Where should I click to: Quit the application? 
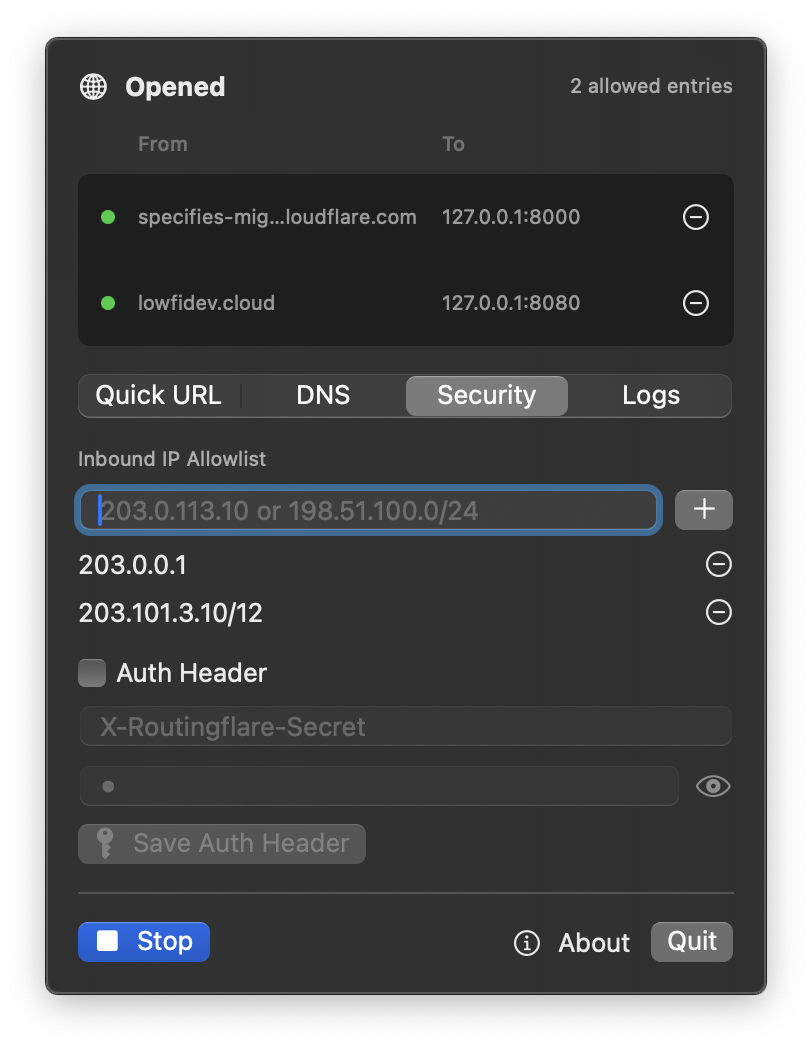click(x=692, y=942)
